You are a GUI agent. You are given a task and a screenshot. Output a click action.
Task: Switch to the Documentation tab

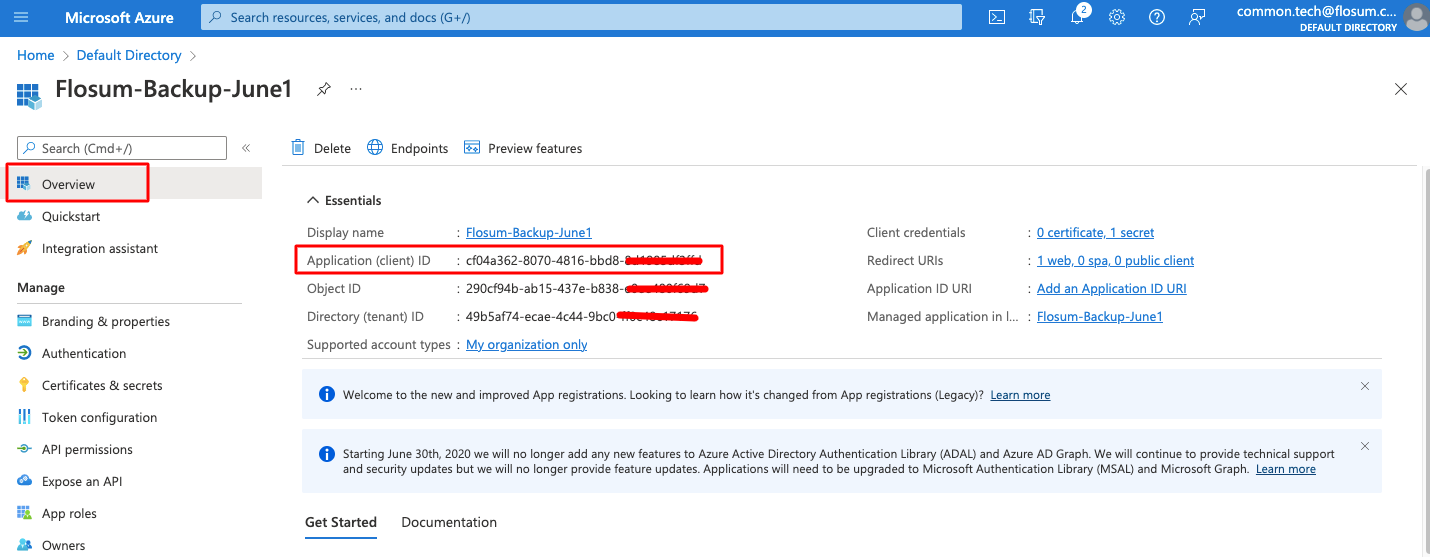(449, 522)
